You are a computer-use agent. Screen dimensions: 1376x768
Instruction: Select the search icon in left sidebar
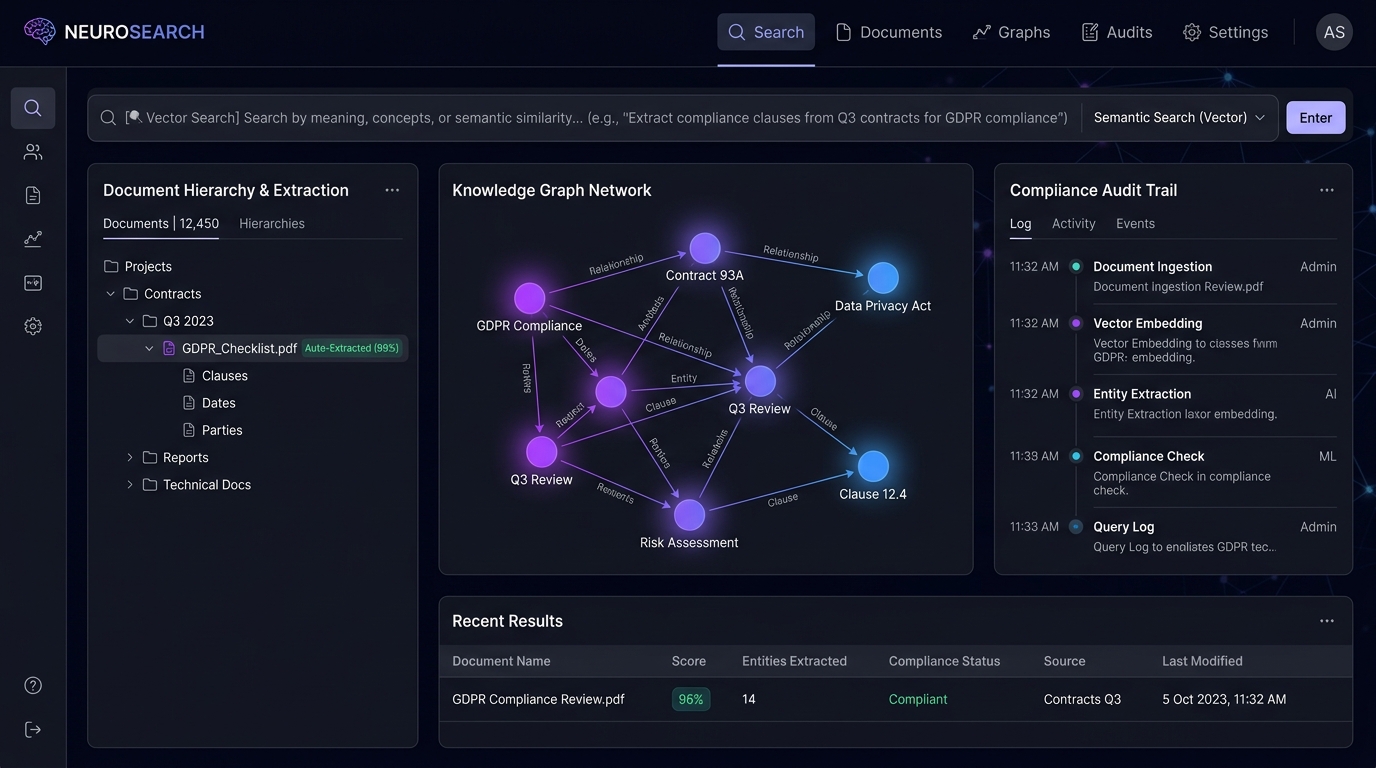pos(33,108)
